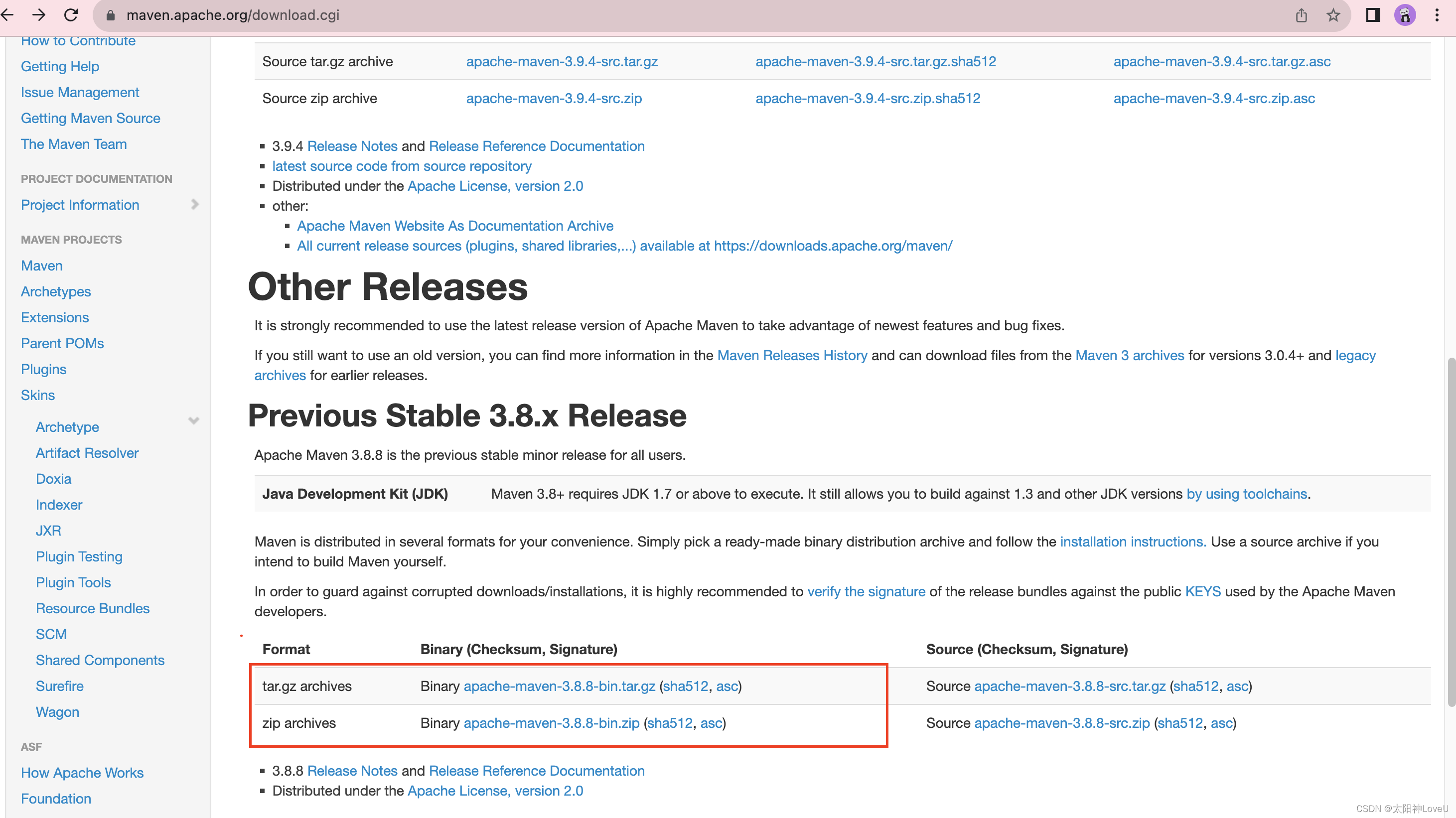Open Getting Maven Source sidebar link
This screenshot has width=1456, height=818.
click(90, 118)
